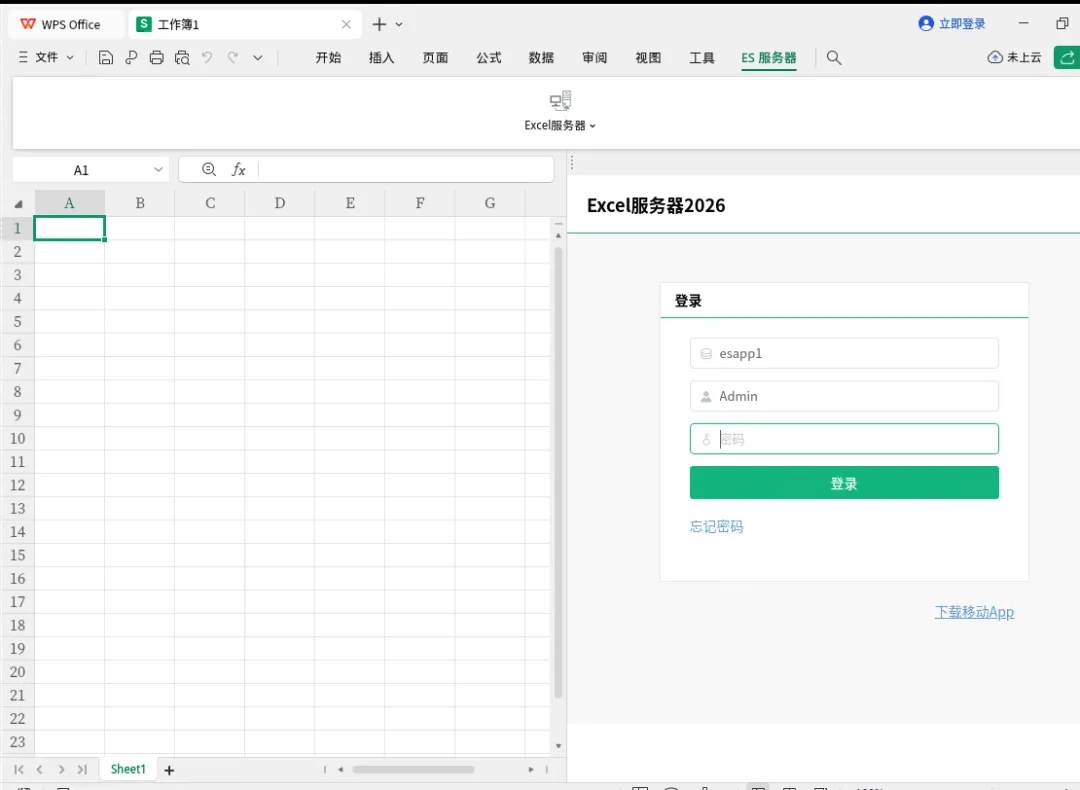Go to next sheet arrow
The height and width of the screenshot is (790, 1080).
61,769
